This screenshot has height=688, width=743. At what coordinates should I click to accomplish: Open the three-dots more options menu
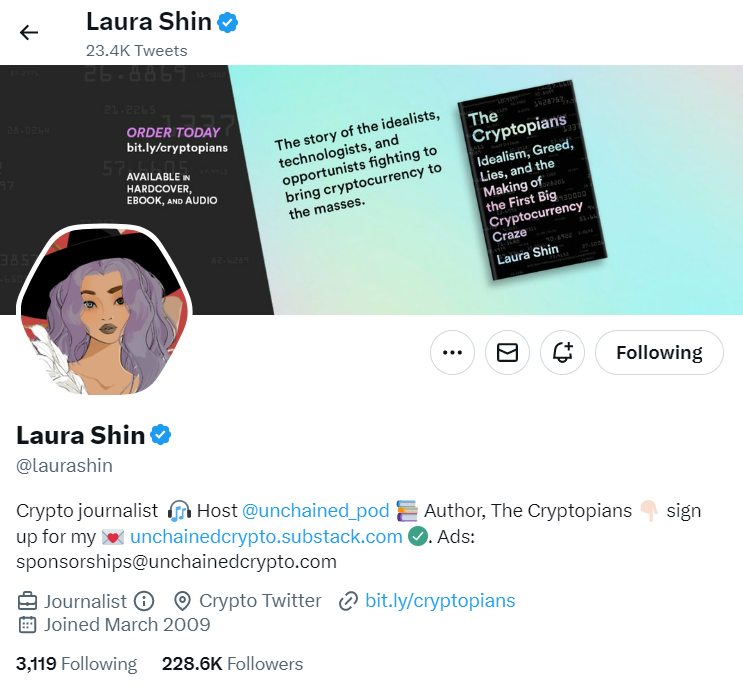[452, 353]
